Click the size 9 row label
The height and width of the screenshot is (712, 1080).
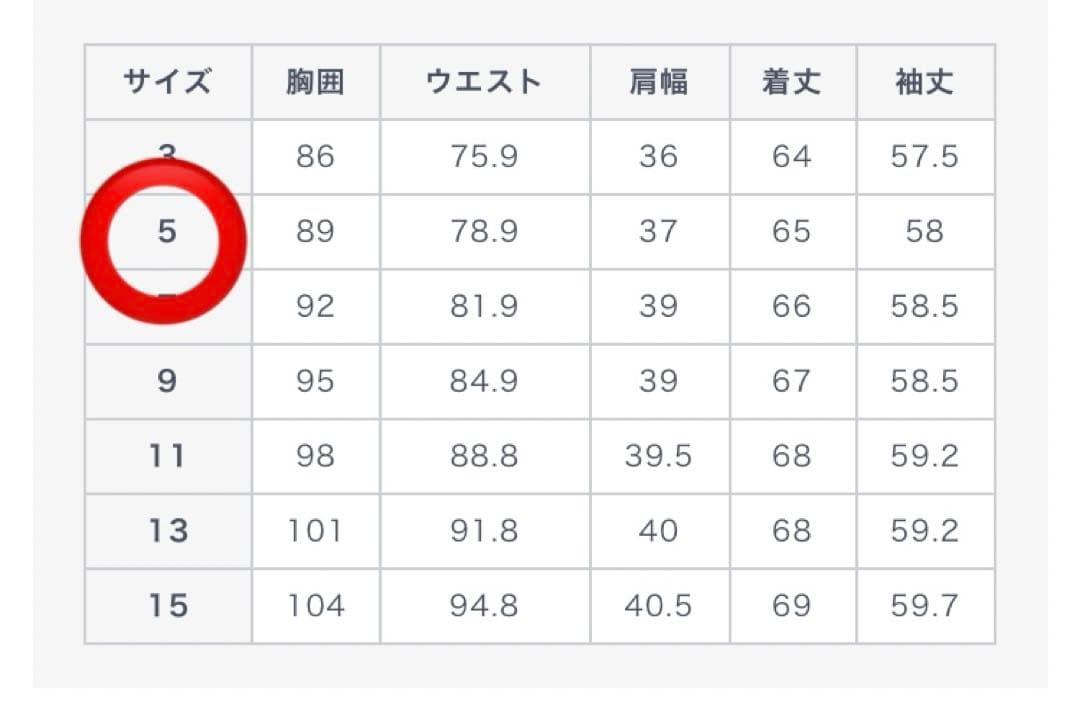[x=167, y=381]
